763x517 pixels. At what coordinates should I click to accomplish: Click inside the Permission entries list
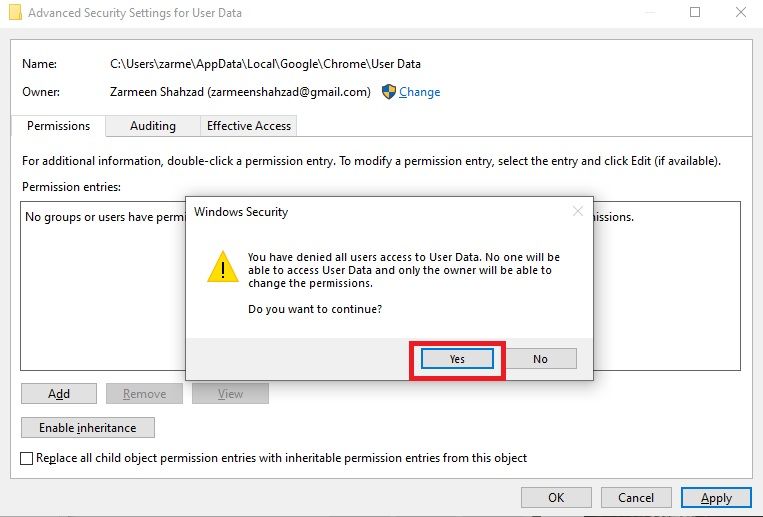click(x=100, y=300)
